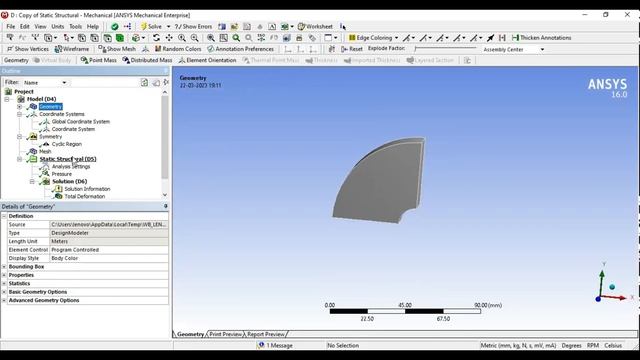Open the Tools menu
The image size is (640, 360).
coord(76,27)
